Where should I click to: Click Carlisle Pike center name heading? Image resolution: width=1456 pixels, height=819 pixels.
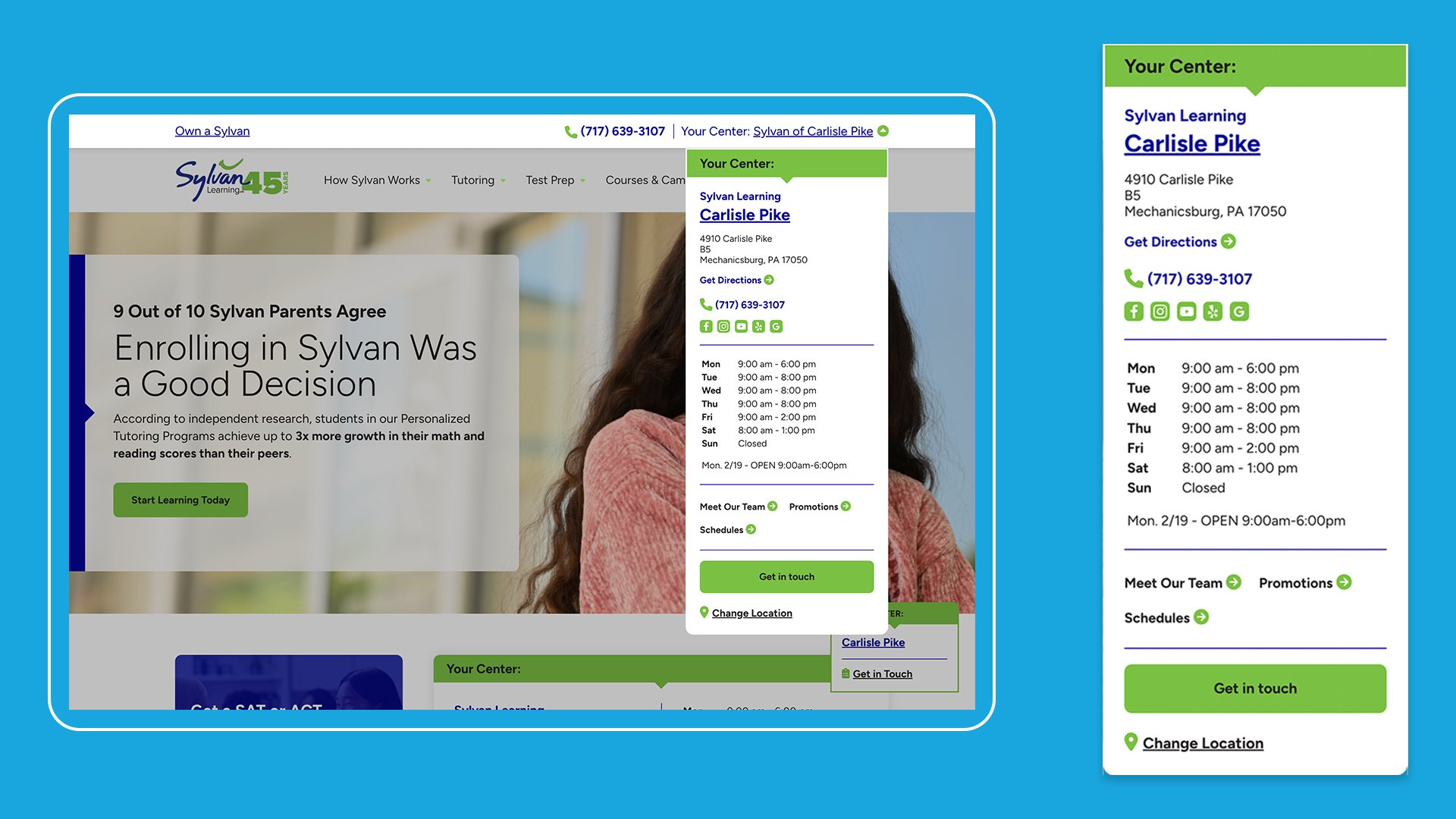pyautogui.click(x=745, y=214)
